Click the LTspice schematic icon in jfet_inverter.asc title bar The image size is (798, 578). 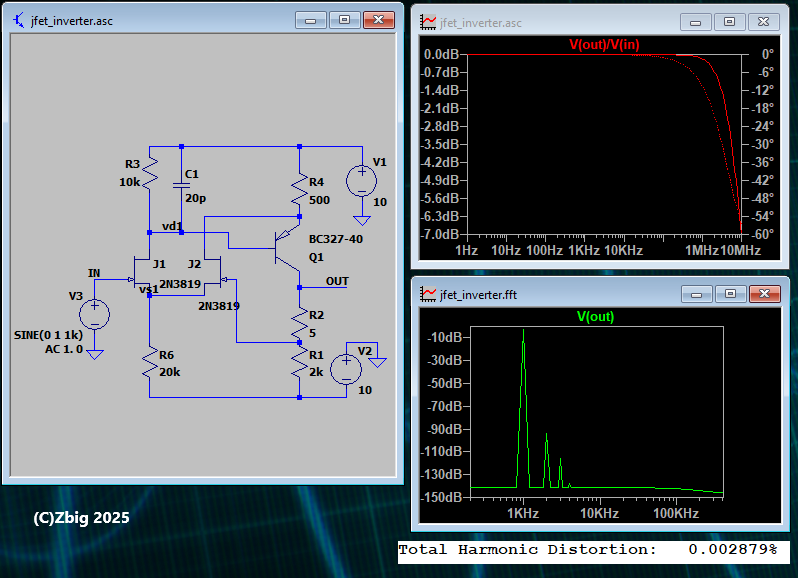pyautogui.click(x=19, y=21)
